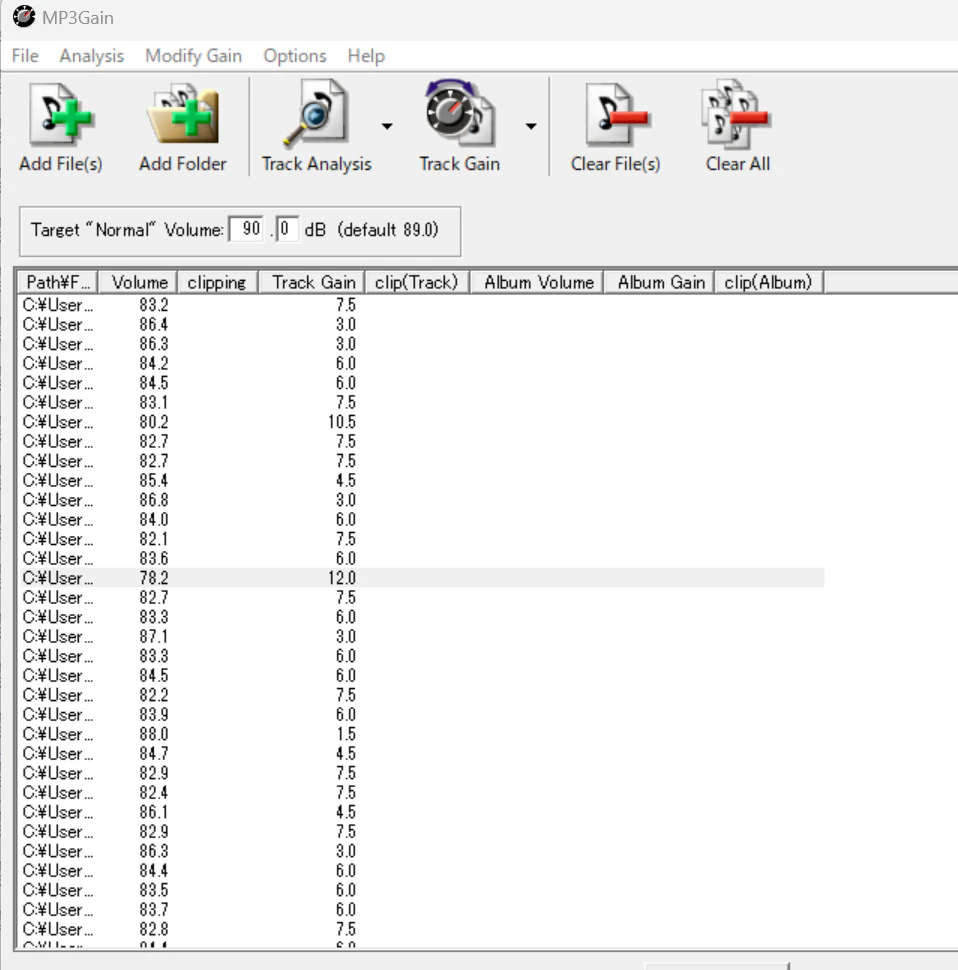Sort by the Path\F... column header
Viewport: 958px width, 970px height.
point(58,282)
